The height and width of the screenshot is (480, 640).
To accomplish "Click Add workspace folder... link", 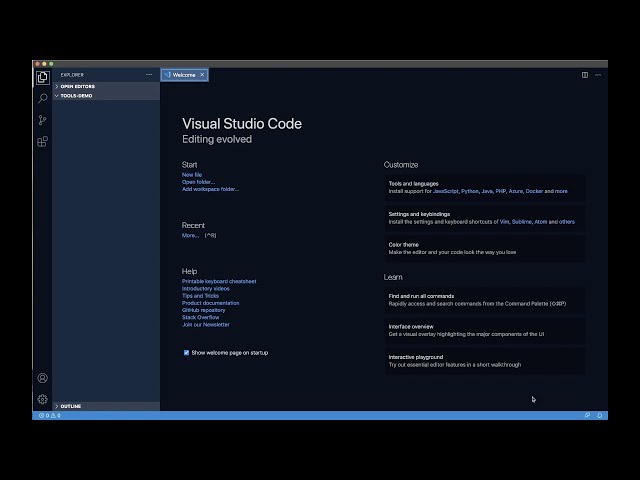I will pyautogui.click(x=211, y=189).
